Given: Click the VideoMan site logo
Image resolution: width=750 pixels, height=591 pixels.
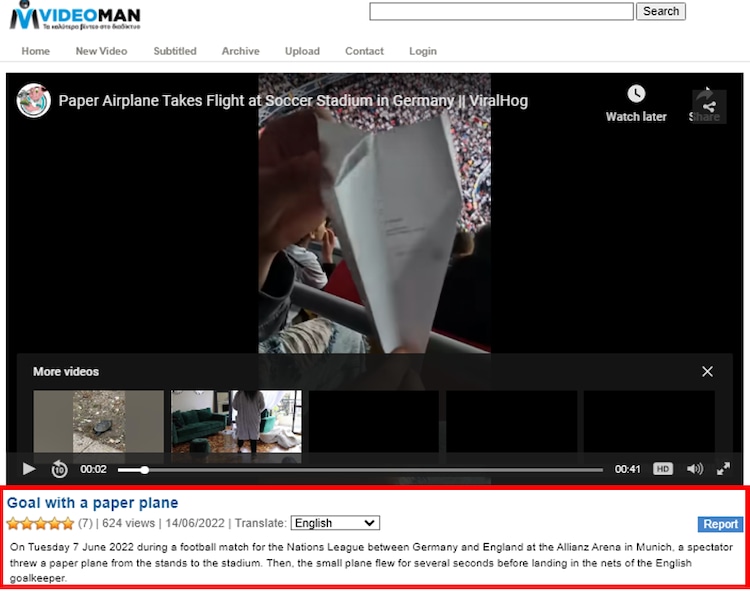Looking at the screenshot, I should pyautogui.click(x=75, y=17).
